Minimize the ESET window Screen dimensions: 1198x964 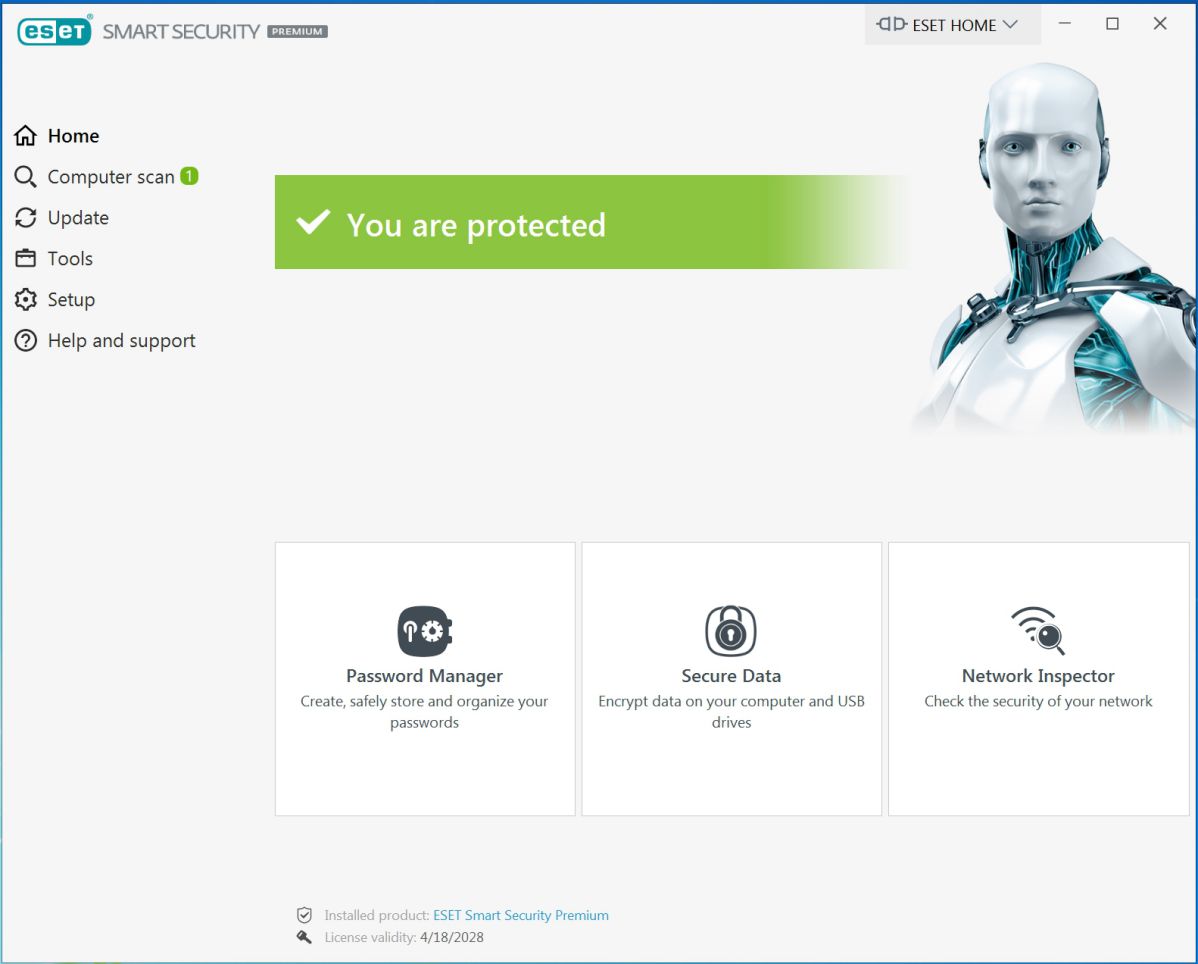point(1064,24)
